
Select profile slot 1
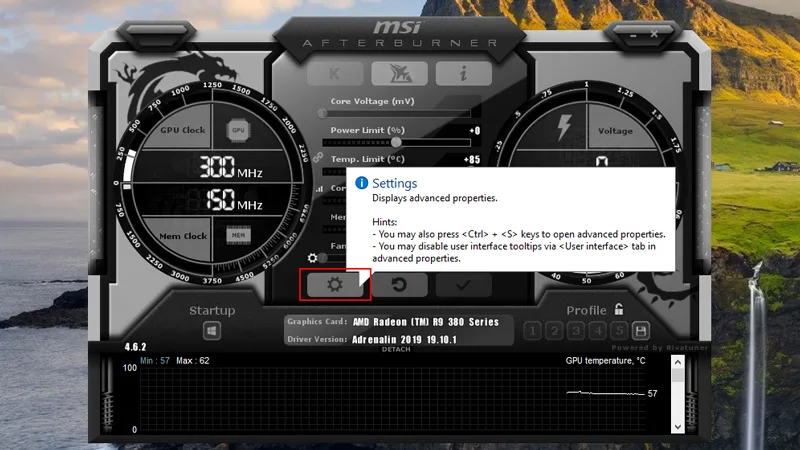click(x=533, y=331)
